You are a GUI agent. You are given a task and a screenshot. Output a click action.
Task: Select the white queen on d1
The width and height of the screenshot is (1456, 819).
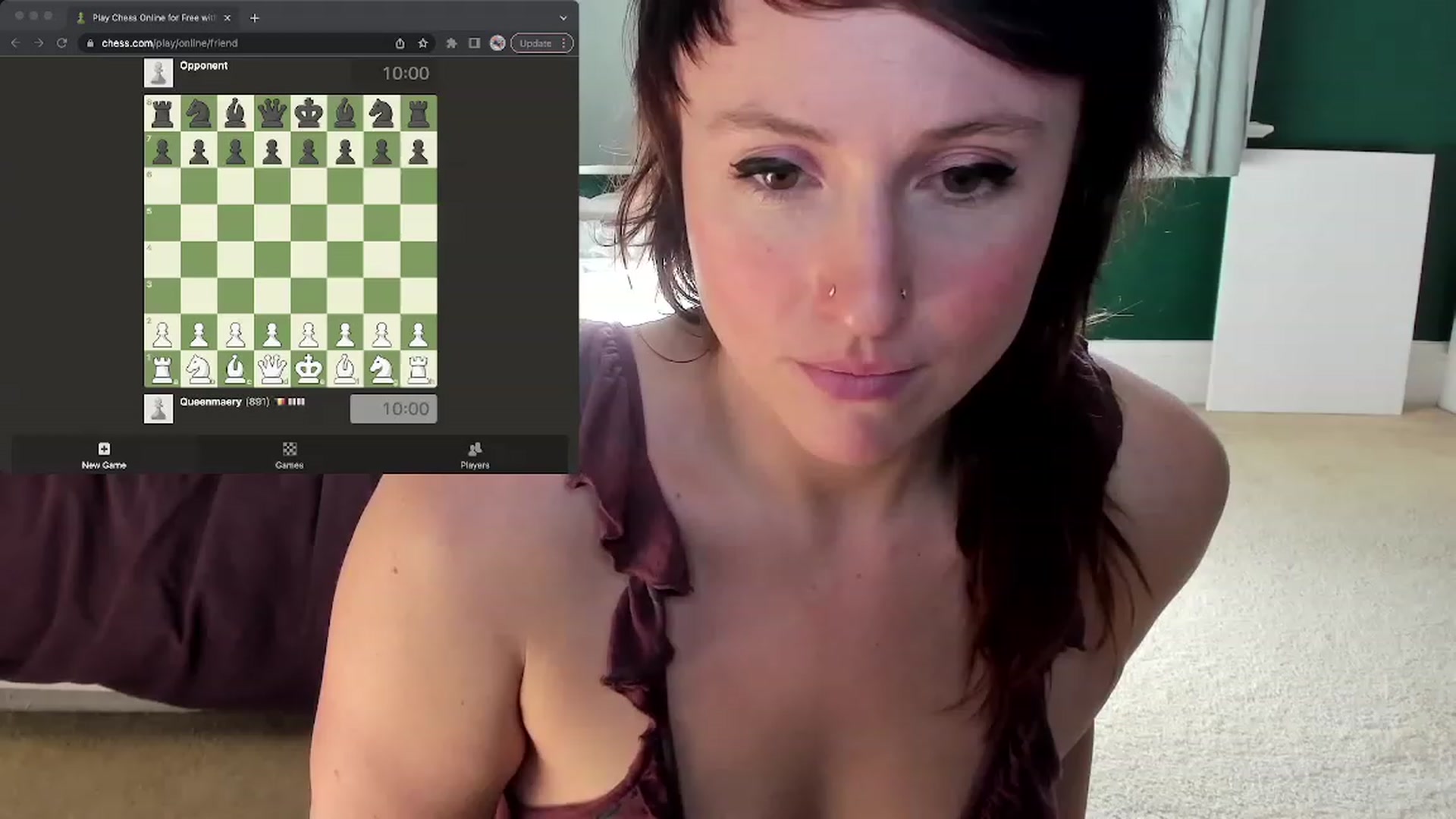point(271,369)
